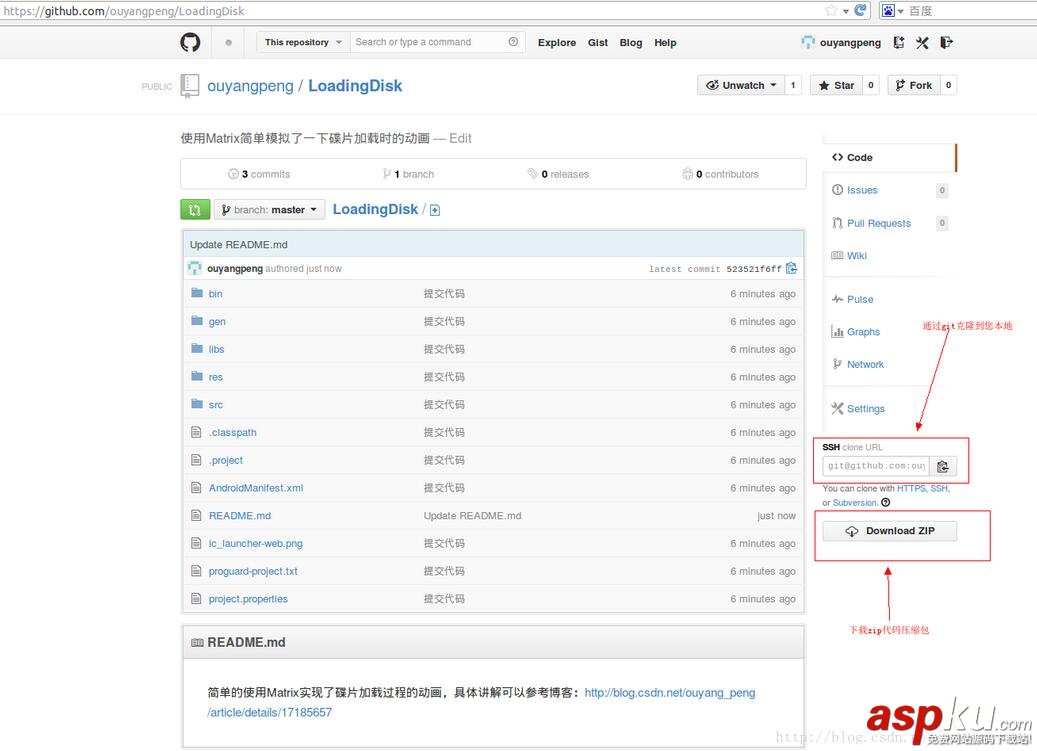Viewport: 1037px width, 751px height.
Task: Open the search engine selector arrow
Action: (901, 11)
